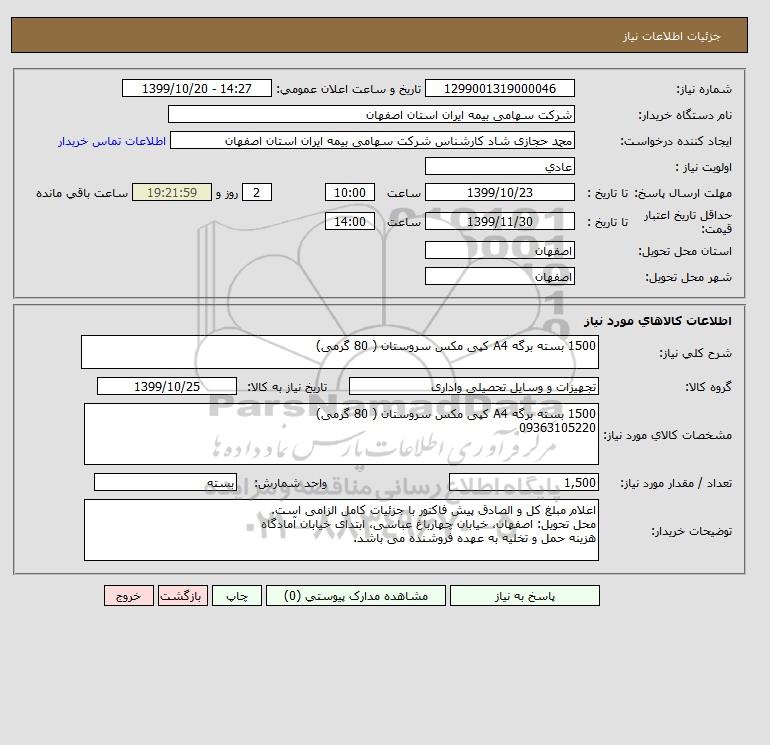Click اطلاعات کالاهای مورد نیاز section heading
The image size is (770, 745).
658,321
